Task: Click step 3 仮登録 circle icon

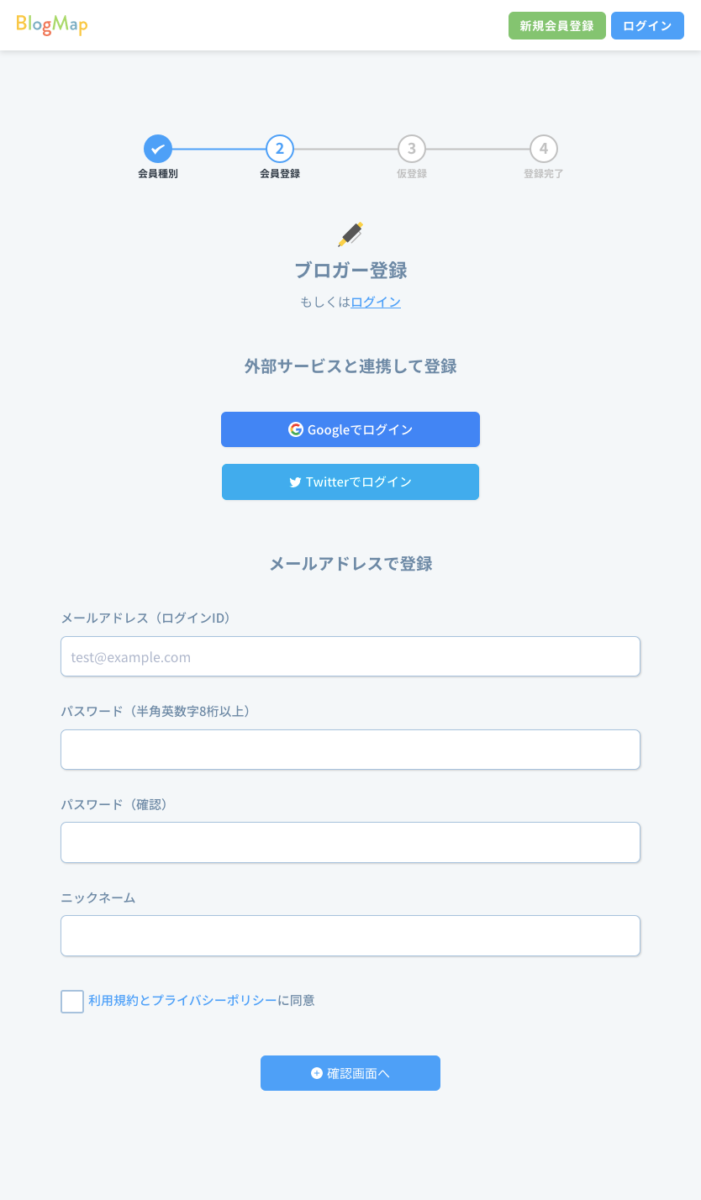Action: pos(411,148)
